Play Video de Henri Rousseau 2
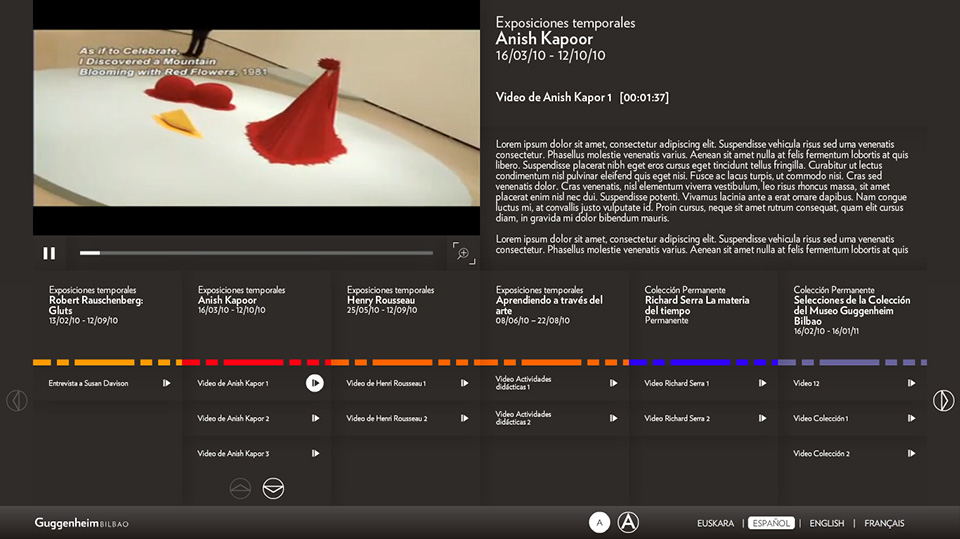Viewport: 960px width, 539px height. pos(465,418)
